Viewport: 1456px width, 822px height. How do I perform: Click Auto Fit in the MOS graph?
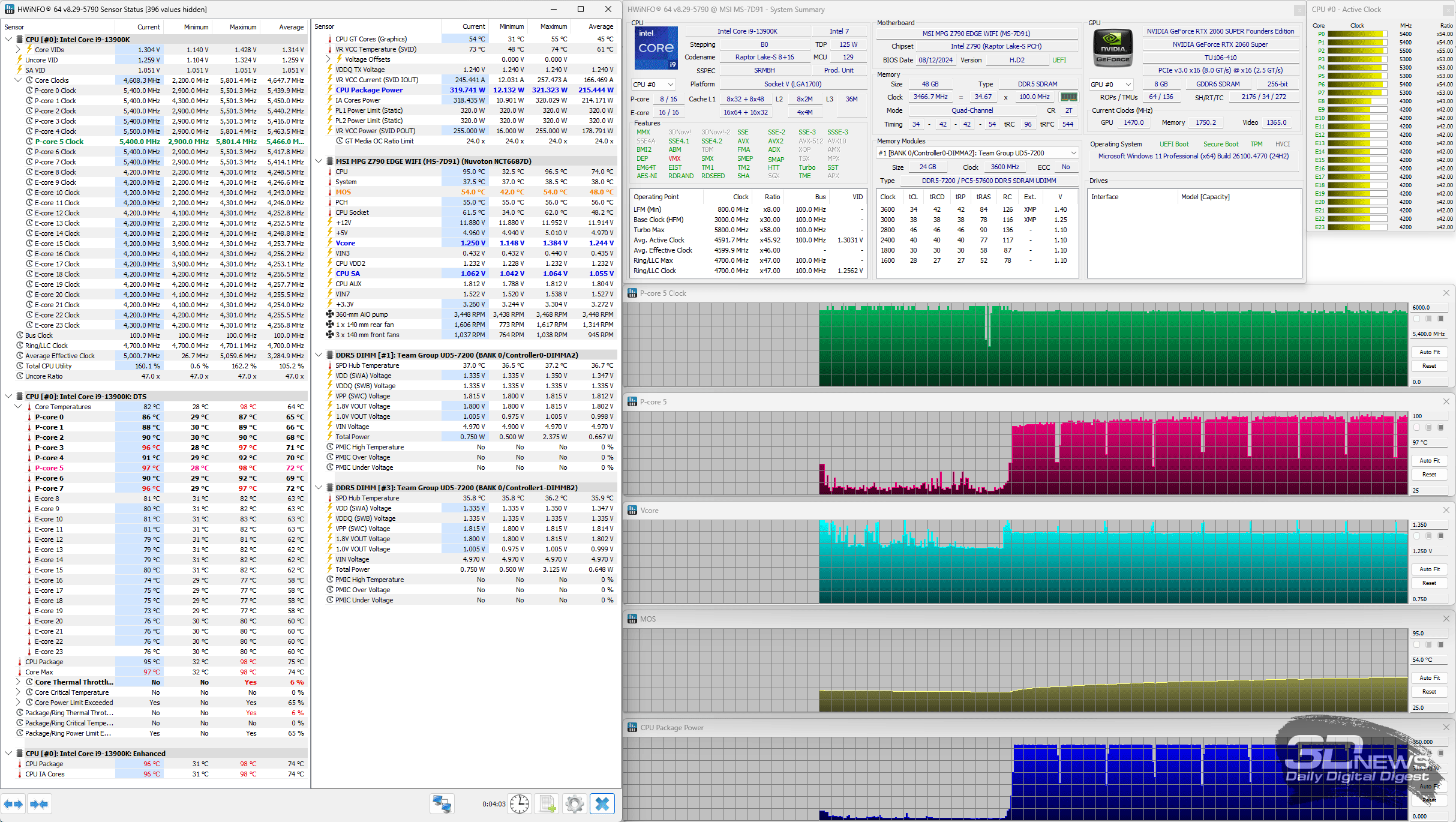click(x=1429, y=678)
